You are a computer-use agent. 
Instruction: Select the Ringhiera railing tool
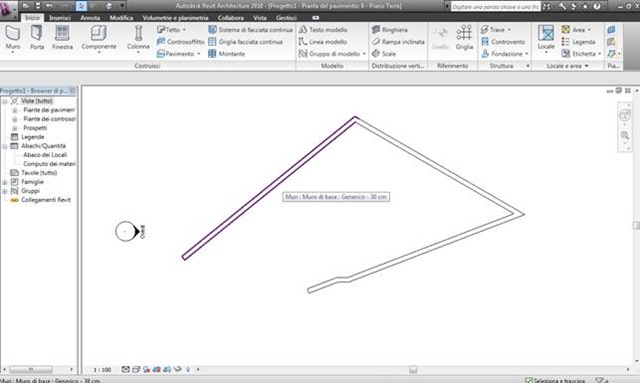pos(390,30)
